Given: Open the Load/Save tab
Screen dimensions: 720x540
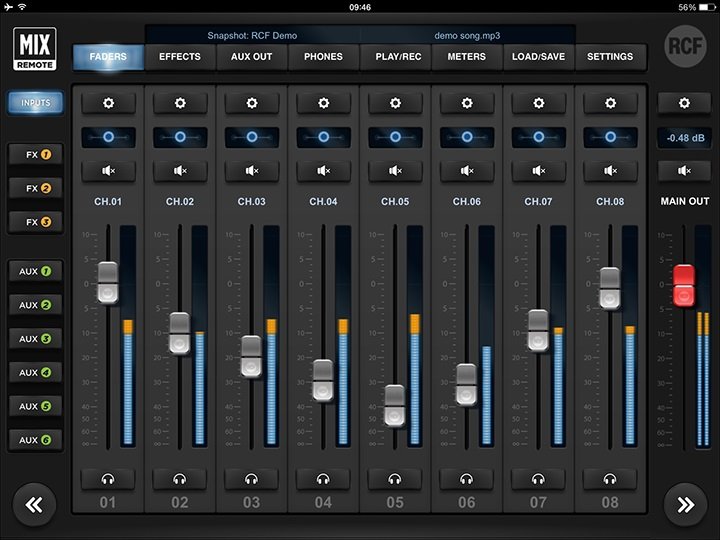Looking at the screenshot, I should click(x=538, y=57).
